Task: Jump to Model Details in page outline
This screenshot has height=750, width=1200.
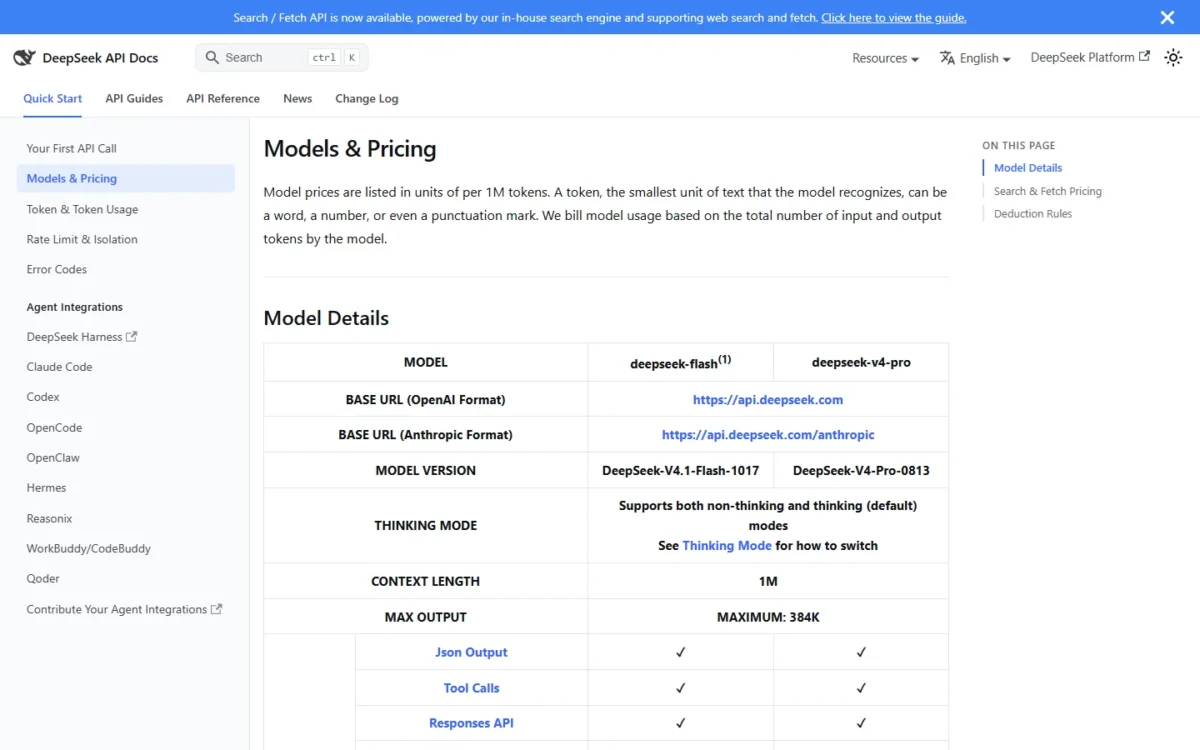Action: point(1028,168)
